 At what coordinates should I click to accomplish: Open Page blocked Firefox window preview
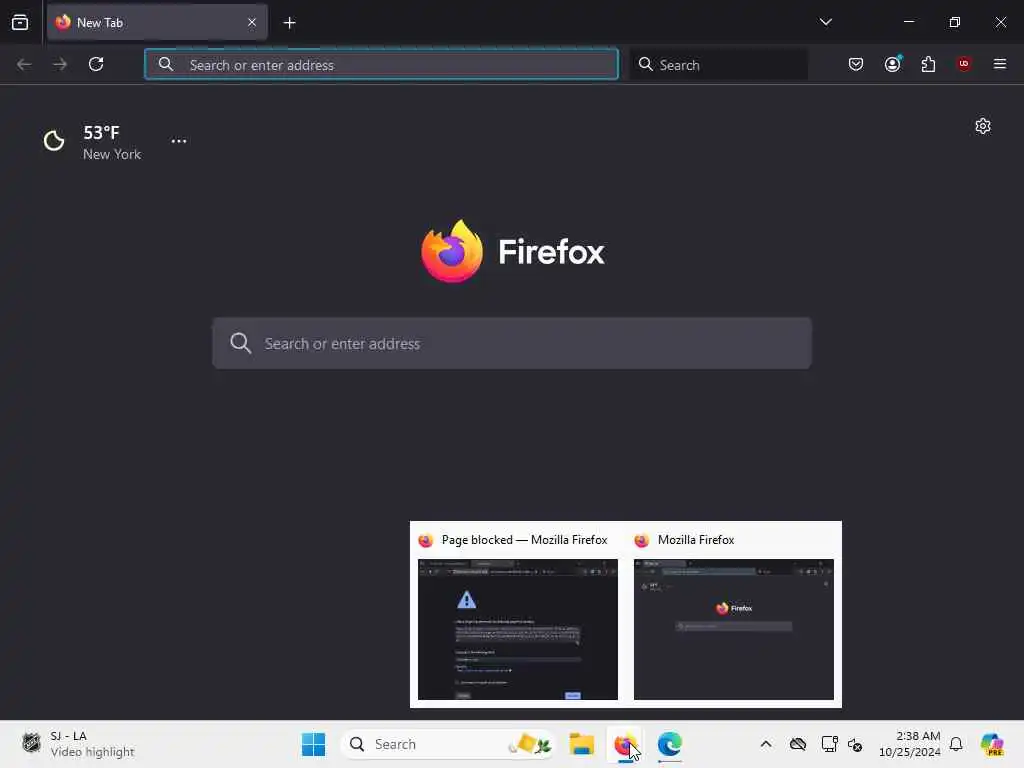pyautogui.click(x=518, y=629)
